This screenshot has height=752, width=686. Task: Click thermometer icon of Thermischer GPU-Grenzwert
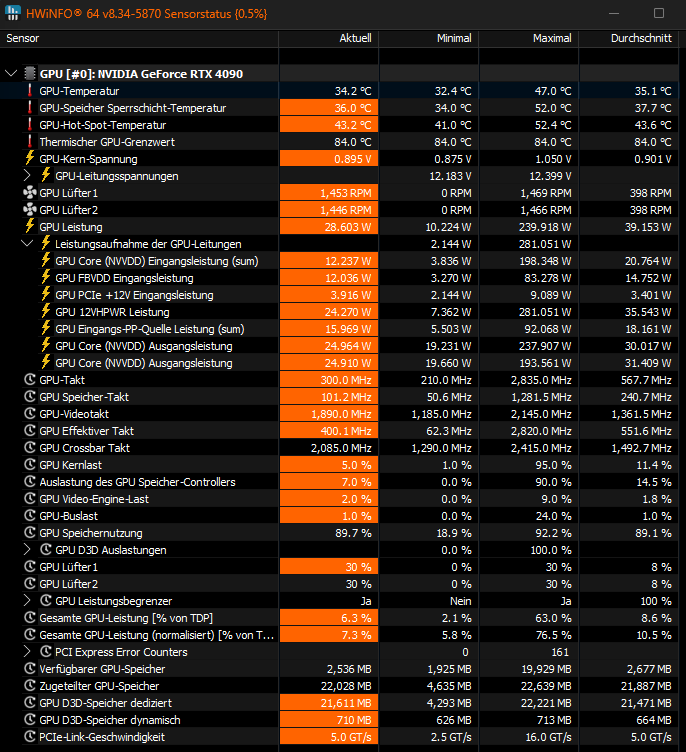point(30,141)
